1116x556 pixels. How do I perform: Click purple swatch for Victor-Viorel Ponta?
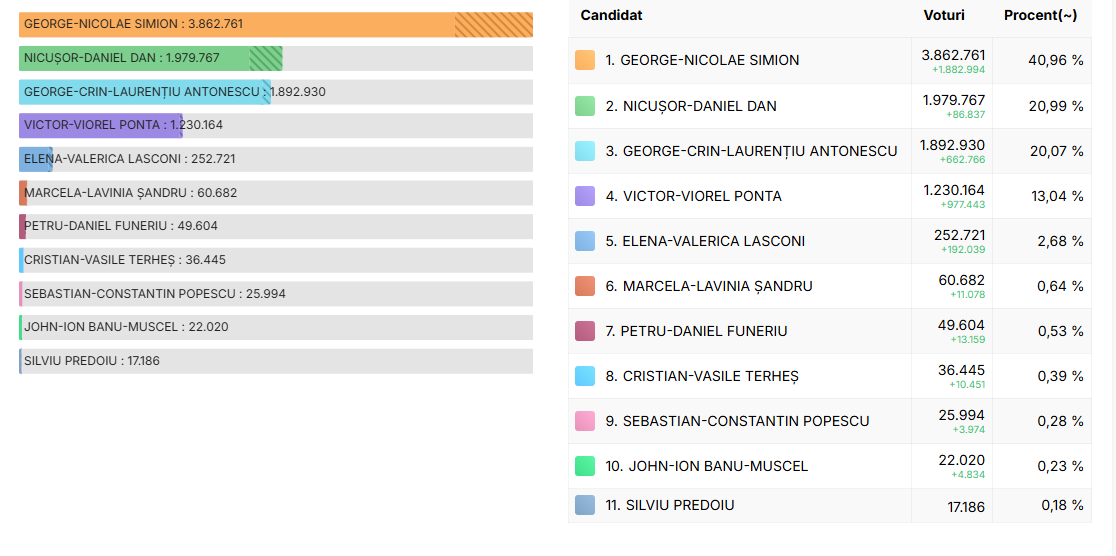click(584, 196)
